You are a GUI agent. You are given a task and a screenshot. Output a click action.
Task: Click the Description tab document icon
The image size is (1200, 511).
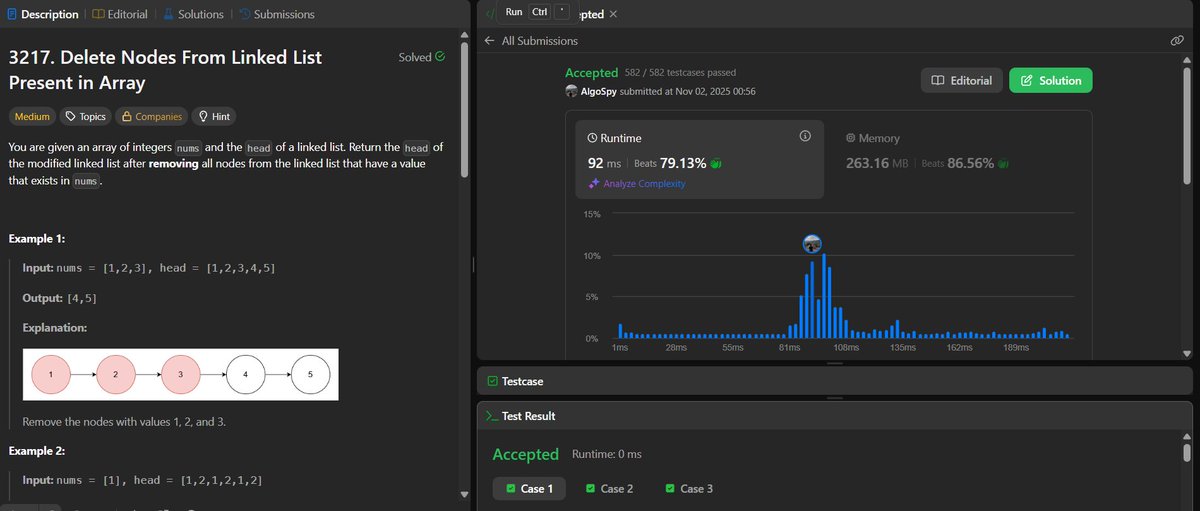click(12, 14)
